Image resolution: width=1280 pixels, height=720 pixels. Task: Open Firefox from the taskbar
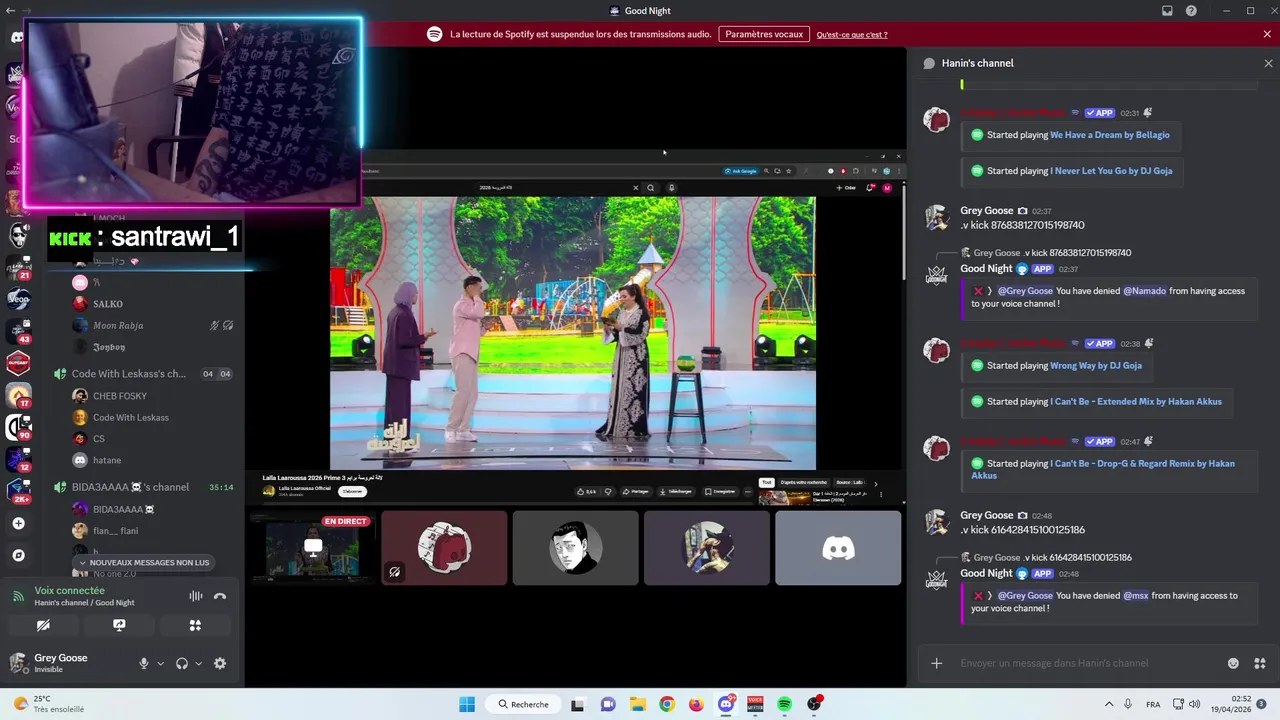[x=696, y=704]
